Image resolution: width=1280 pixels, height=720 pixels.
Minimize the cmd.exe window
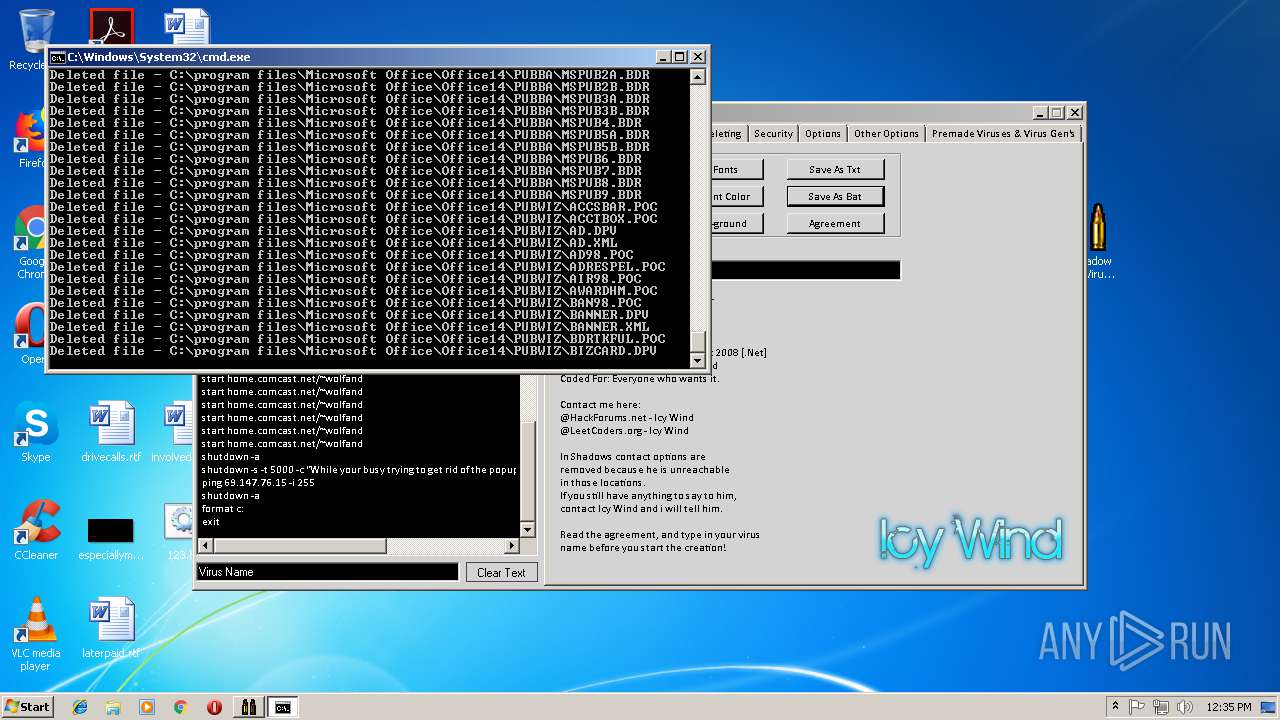(662, 57)
